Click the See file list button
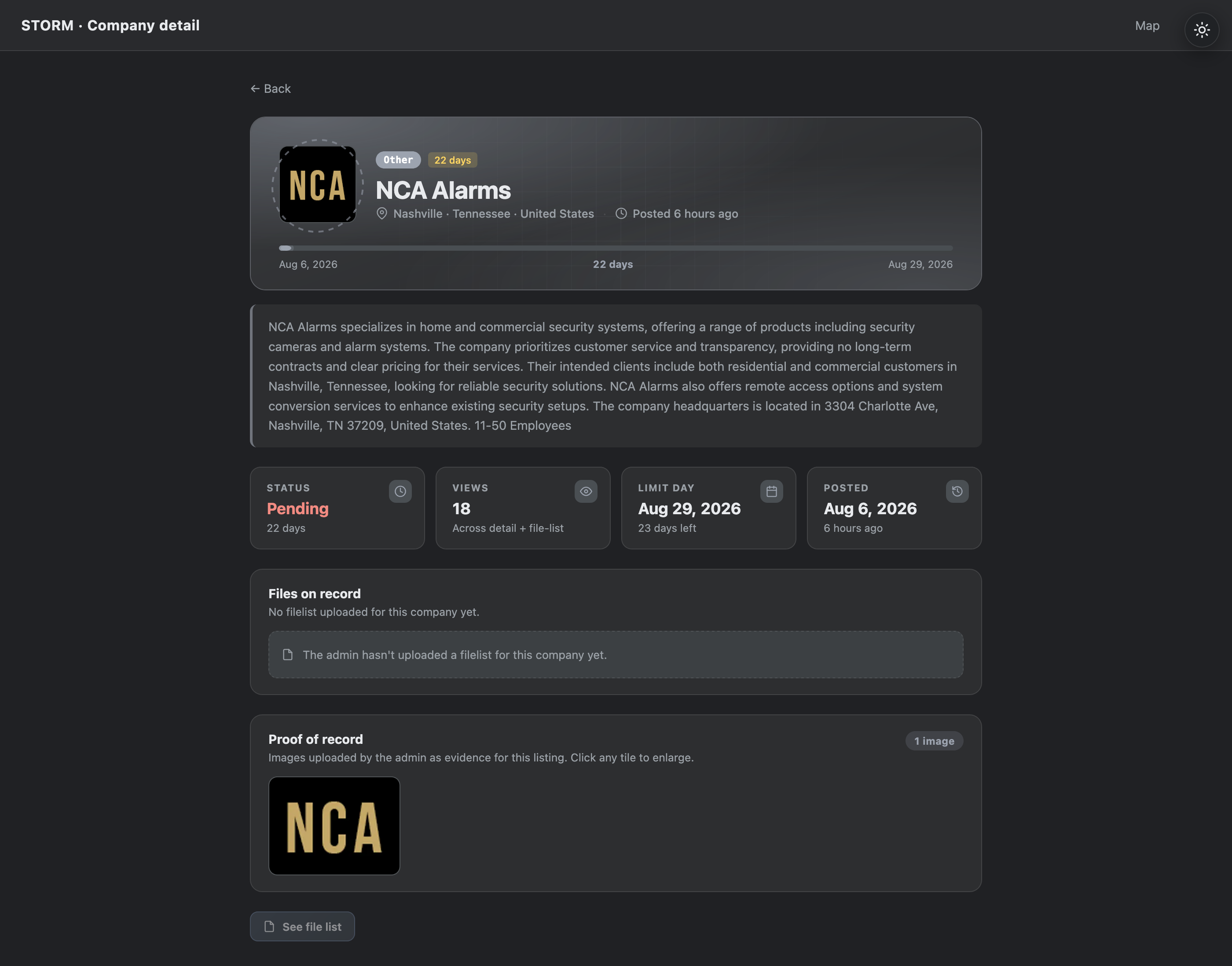This screenshot has width=1232, height=966. tap(302, 926)
